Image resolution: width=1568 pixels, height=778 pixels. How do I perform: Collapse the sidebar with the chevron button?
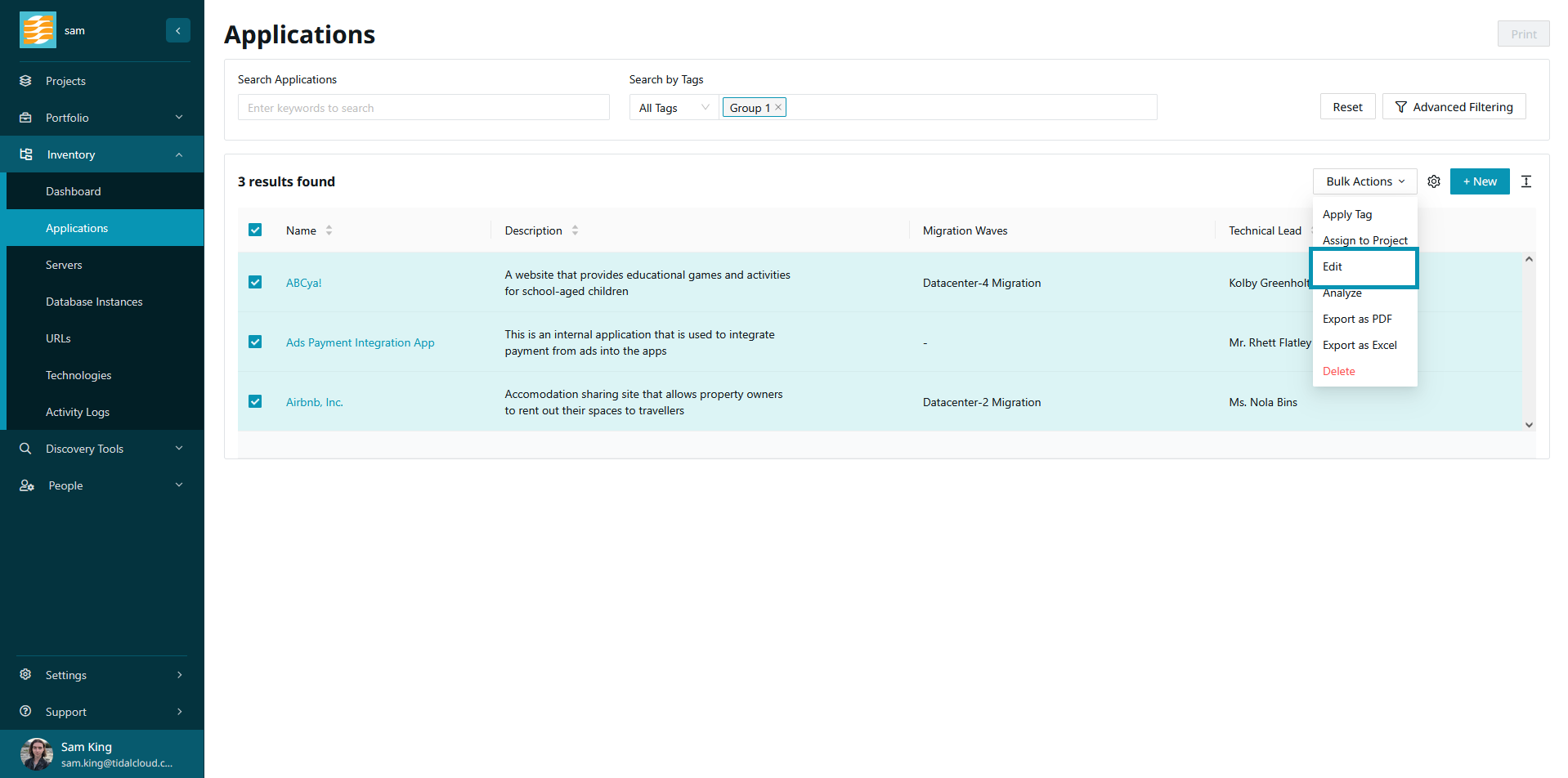177,30
